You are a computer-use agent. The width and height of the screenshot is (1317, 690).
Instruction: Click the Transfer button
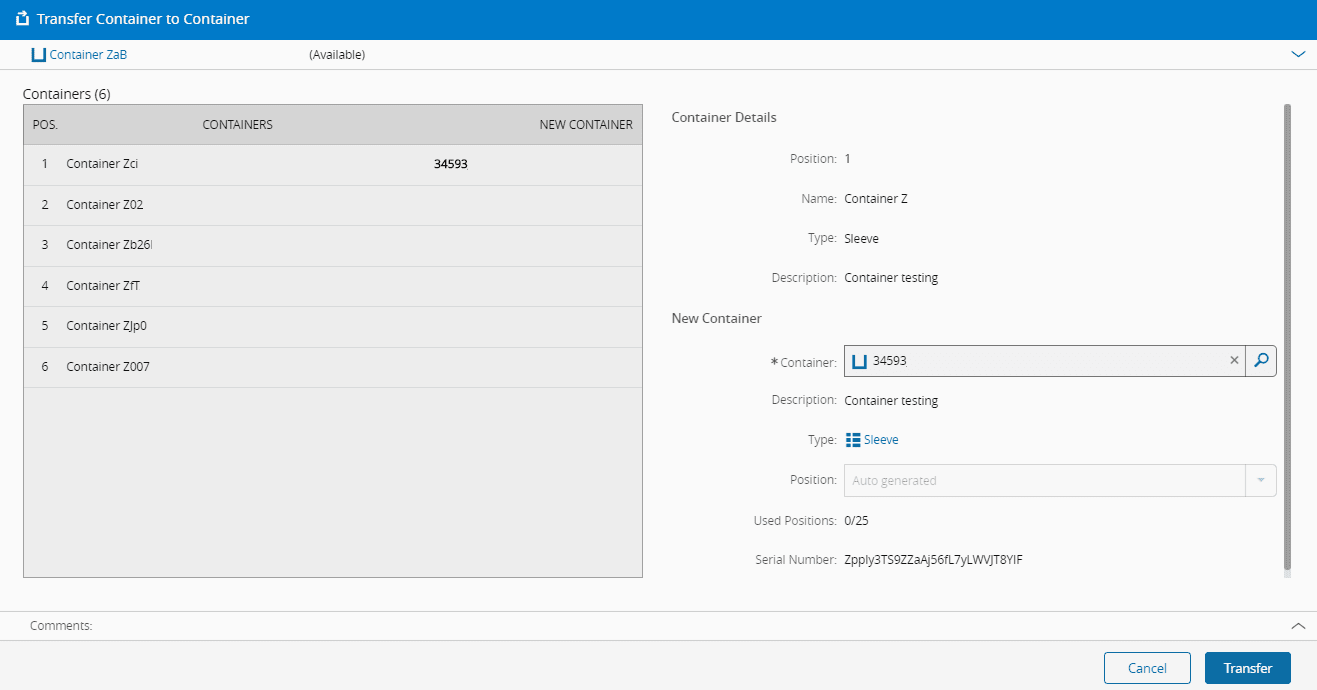pyautogui.click(x=1247, y=668)
